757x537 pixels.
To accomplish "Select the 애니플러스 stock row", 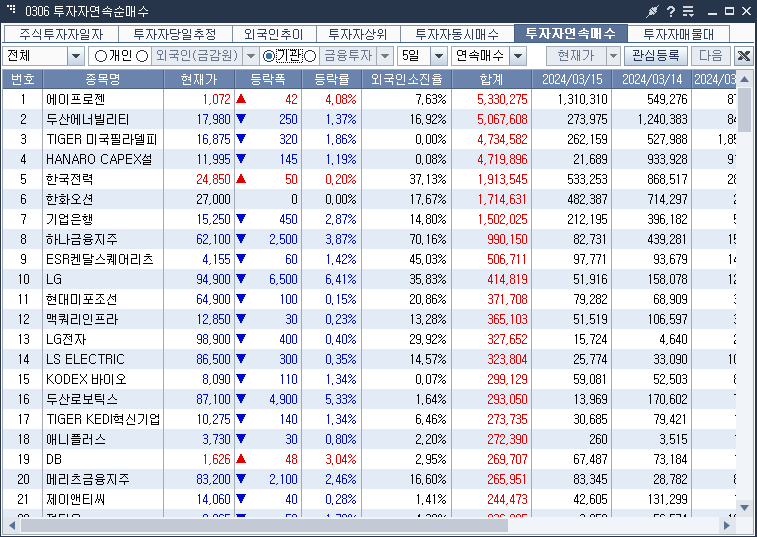I will 369,439.
